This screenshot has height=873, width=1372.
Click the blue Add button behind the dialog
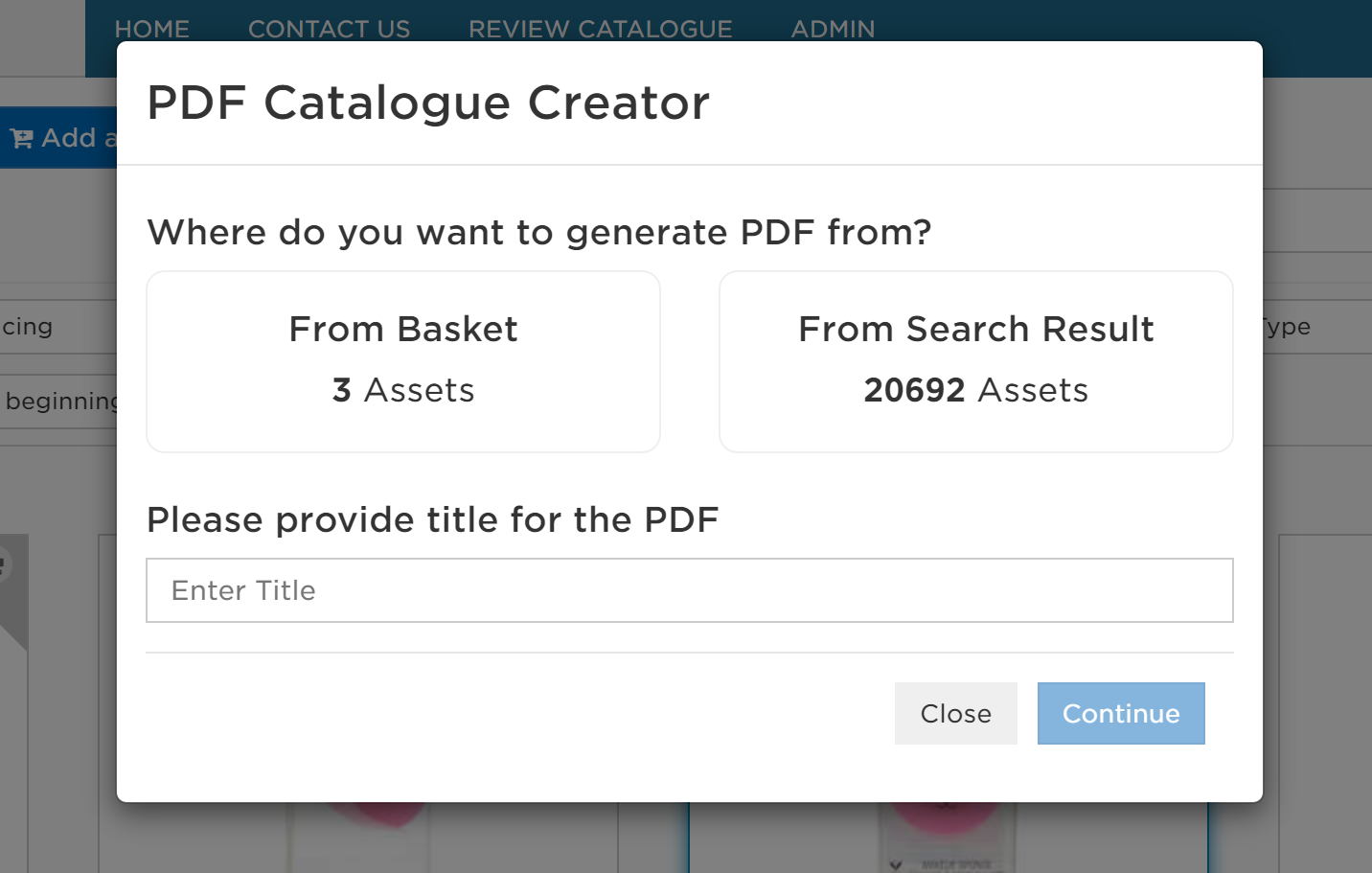tap(58, 138)
